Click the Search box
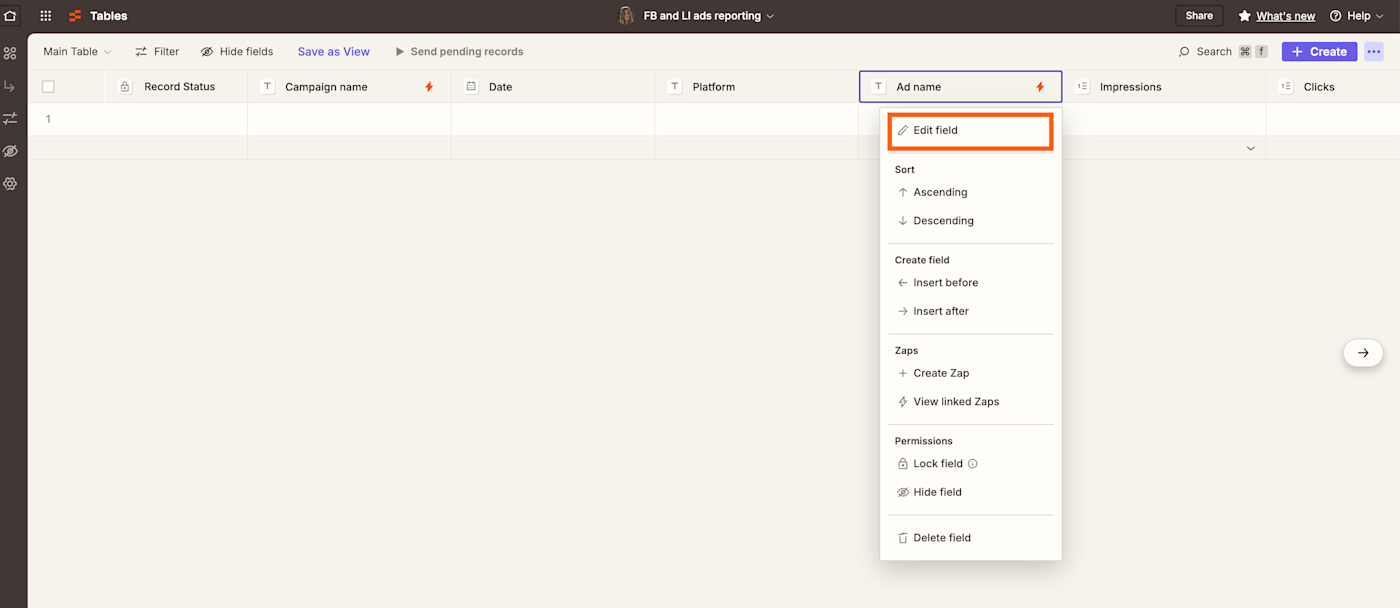 click(1222, 52)
